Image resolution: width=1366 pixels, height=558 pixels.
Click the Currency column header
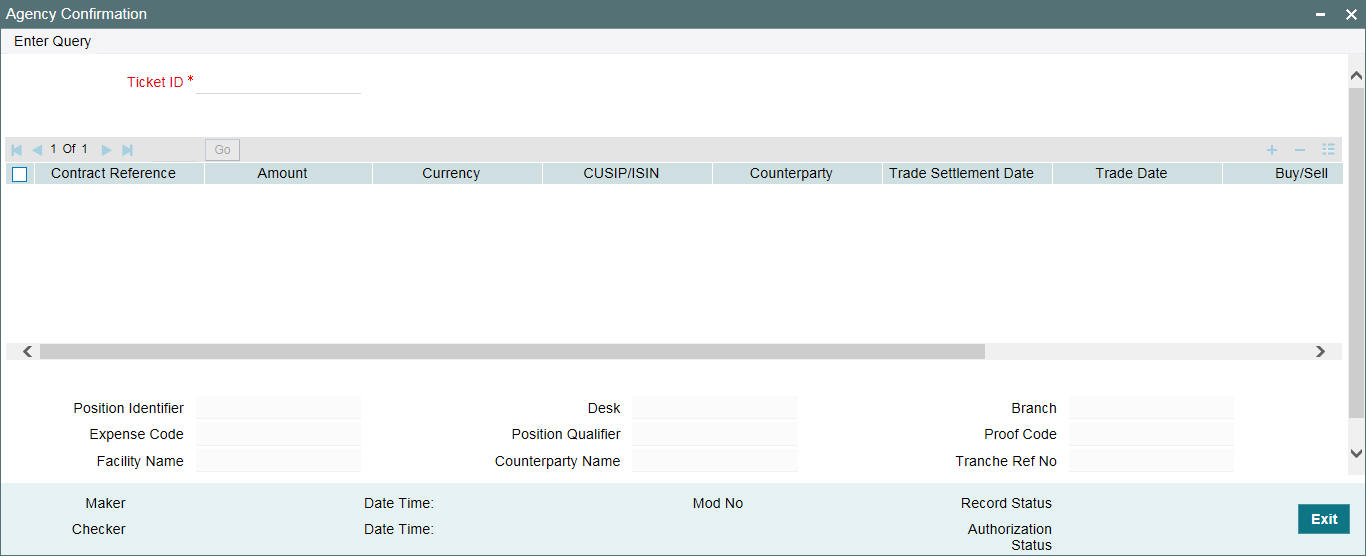(457, 173)
